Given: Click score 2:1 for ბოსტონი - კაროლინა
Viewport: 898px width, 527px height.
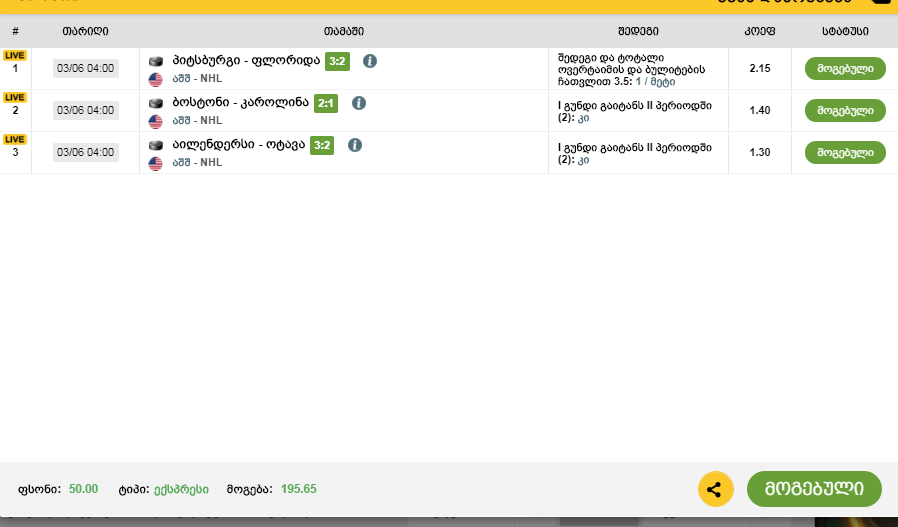Looking at the screenshot, I should click(326, 103).
